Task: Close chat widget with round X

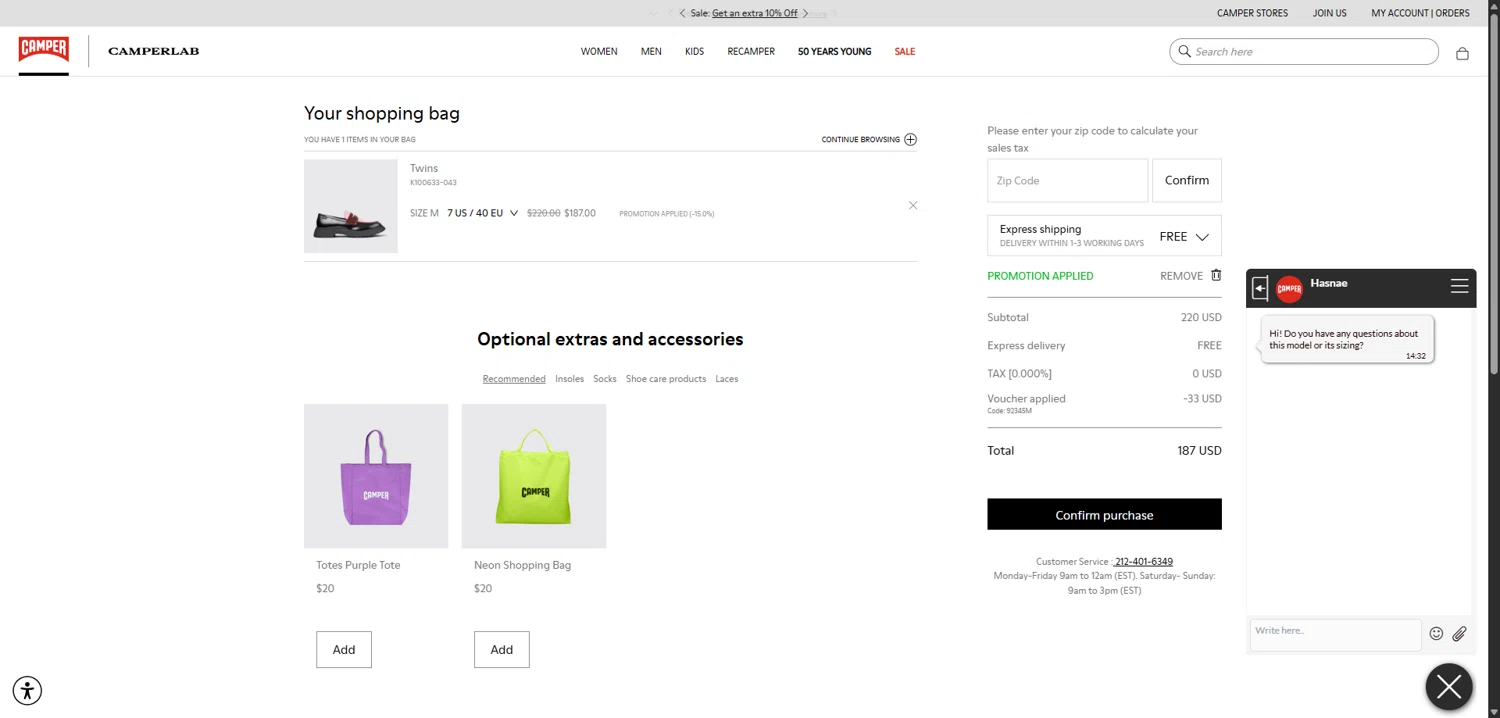Action: (1449, 687)
